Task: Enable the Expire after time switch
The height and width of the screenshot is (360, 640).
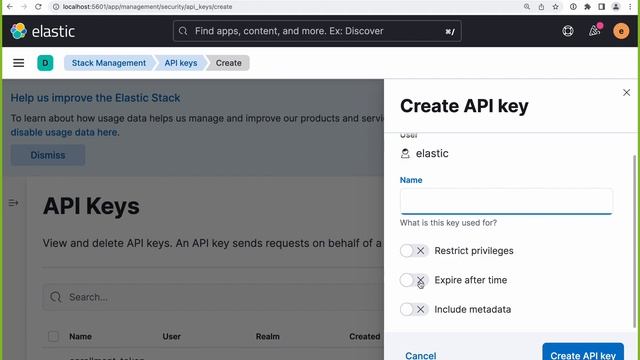Action: (414, 280)
